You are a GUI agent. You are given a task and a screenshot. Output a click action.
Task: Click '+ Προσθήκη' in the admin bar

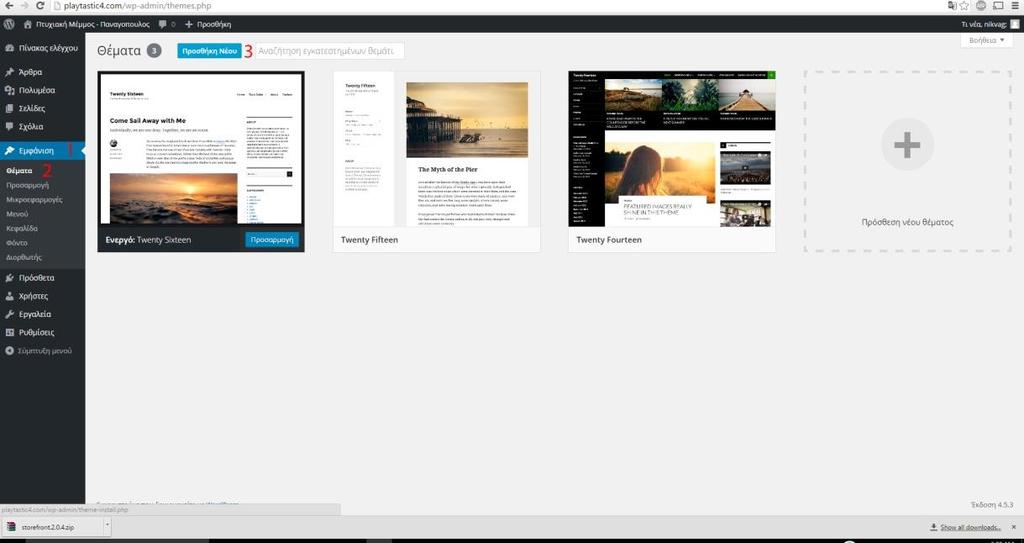[208, 24]
